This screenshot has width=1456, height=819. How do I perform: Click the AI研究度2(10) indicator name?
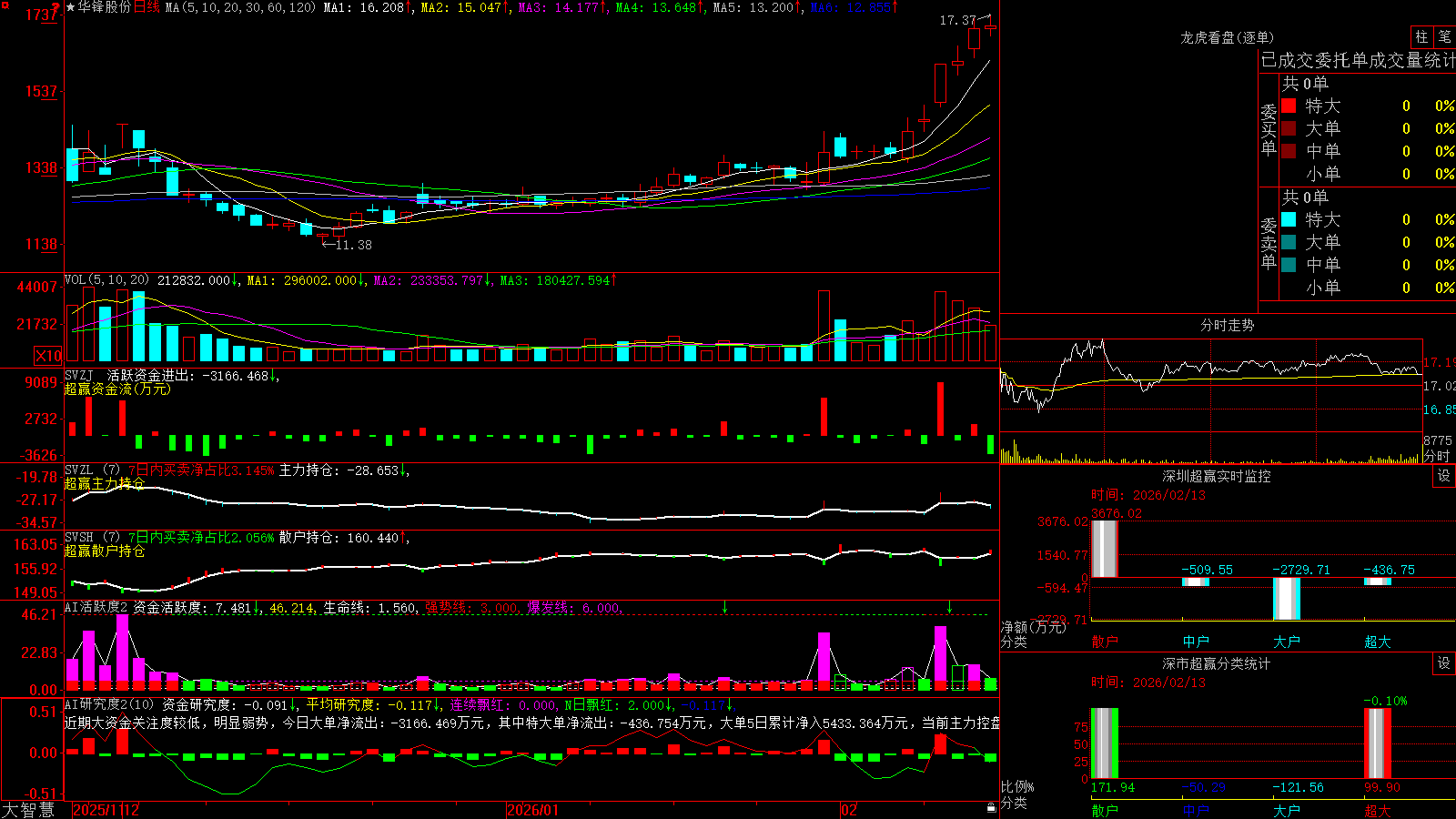109,704
